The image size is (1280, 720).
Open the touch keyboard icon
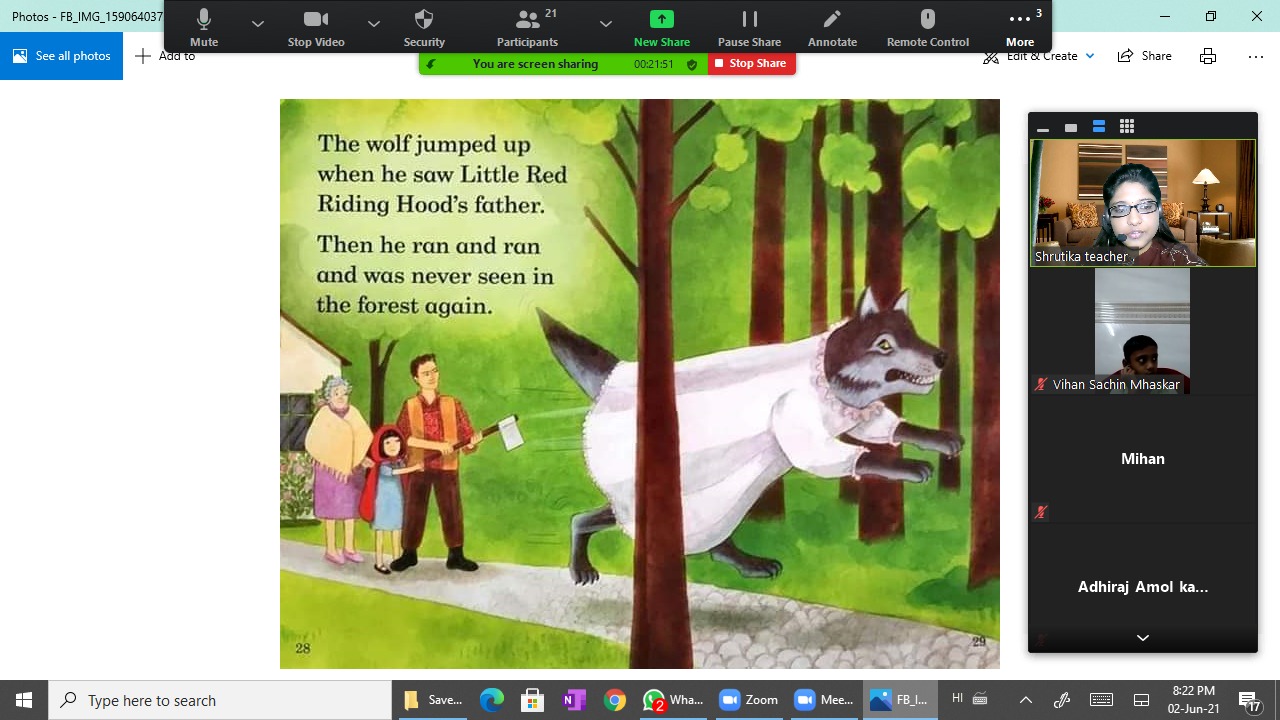coord(1101,700)
